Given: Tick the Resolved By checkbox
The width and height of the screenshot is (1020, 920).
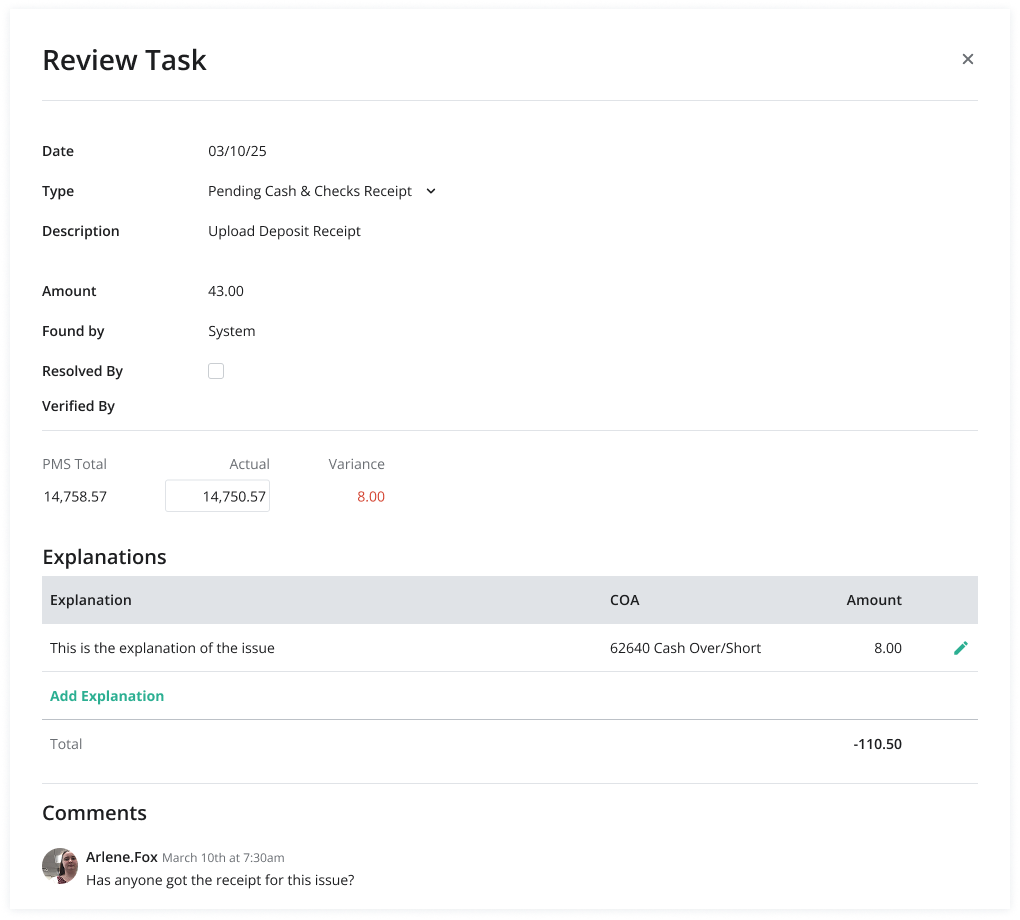Looking at the screenshot, I should [x=216, y=371].
